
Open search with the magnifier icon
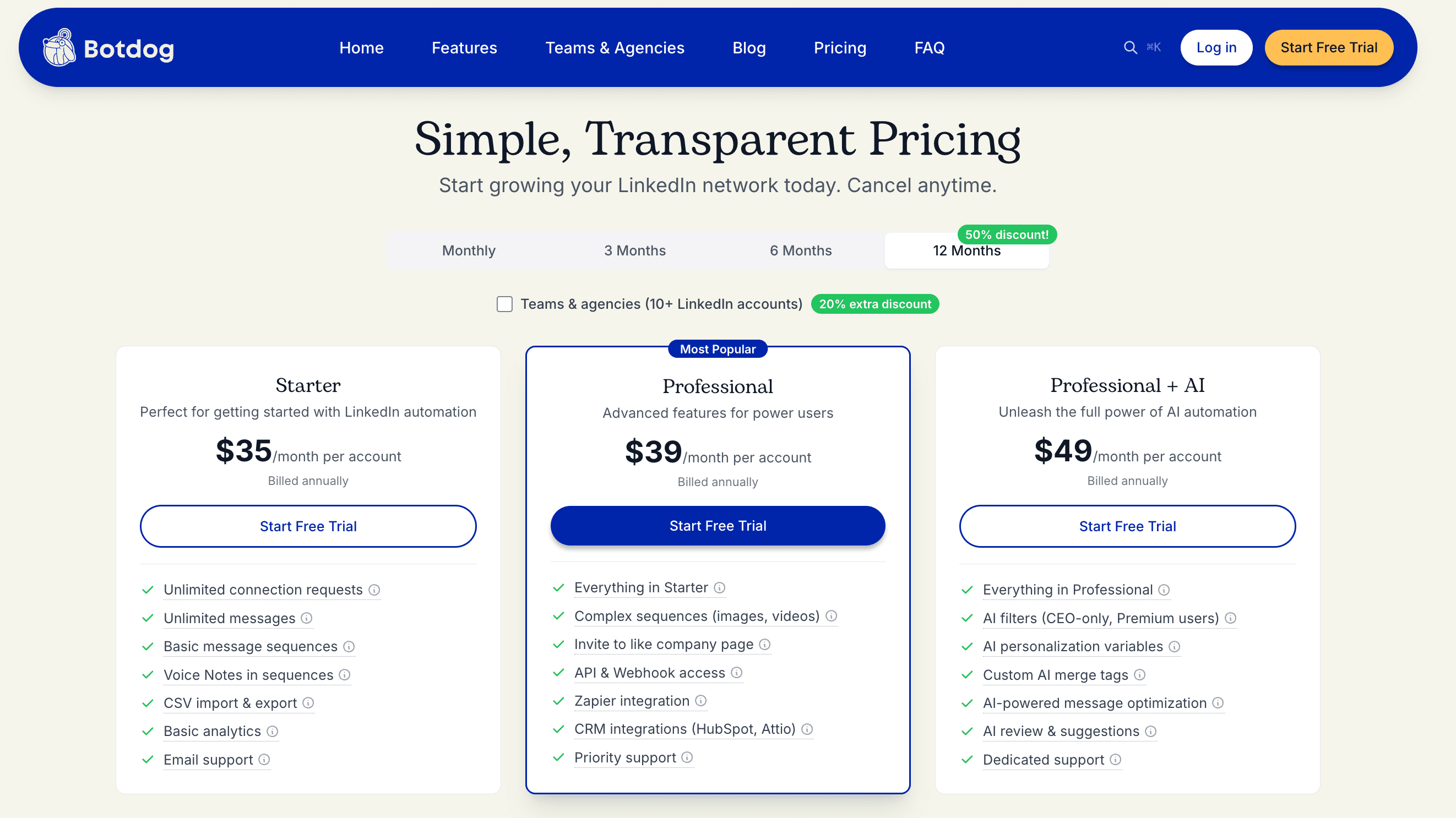tap(1130, 47)
